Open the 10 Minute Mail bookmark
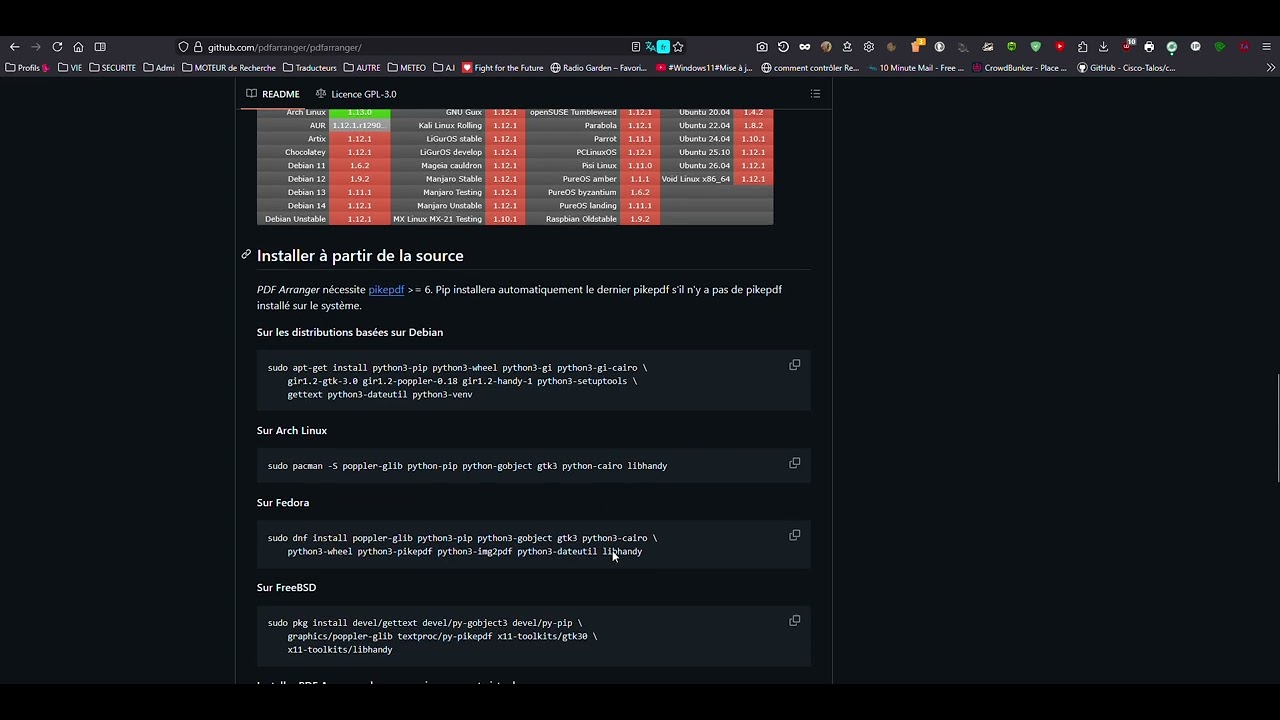 coord(916,68)
